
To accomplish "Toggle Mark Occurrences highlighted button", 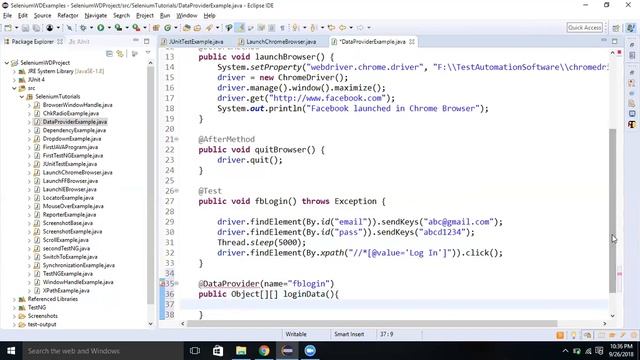I will click(240, 28).
